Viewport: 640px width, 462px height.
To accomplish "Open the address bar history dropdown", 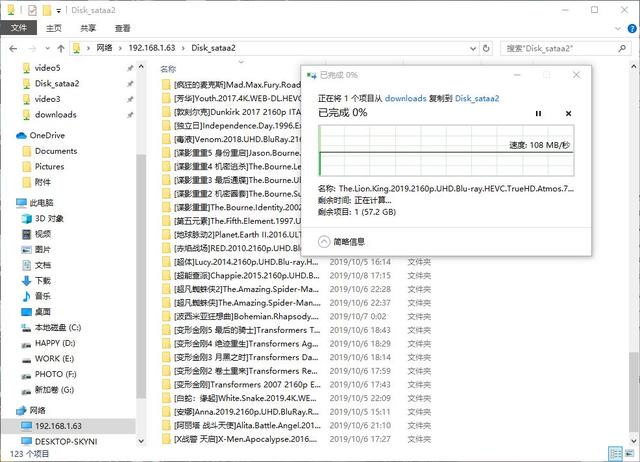I will click(x=473, y=49).
